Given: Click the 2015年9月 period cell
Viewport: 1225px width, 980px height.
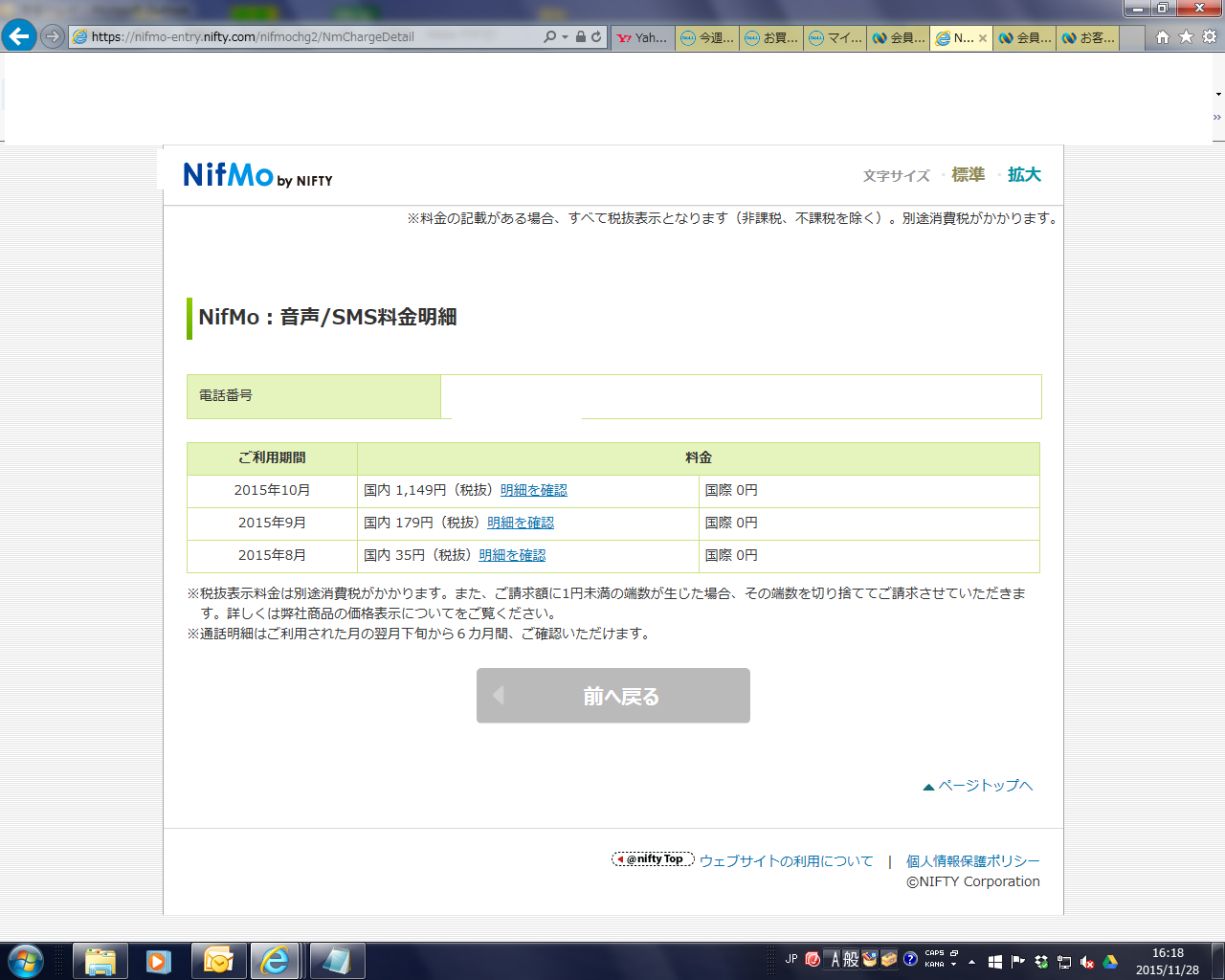Looking at the screenshot, I should 273,523.
